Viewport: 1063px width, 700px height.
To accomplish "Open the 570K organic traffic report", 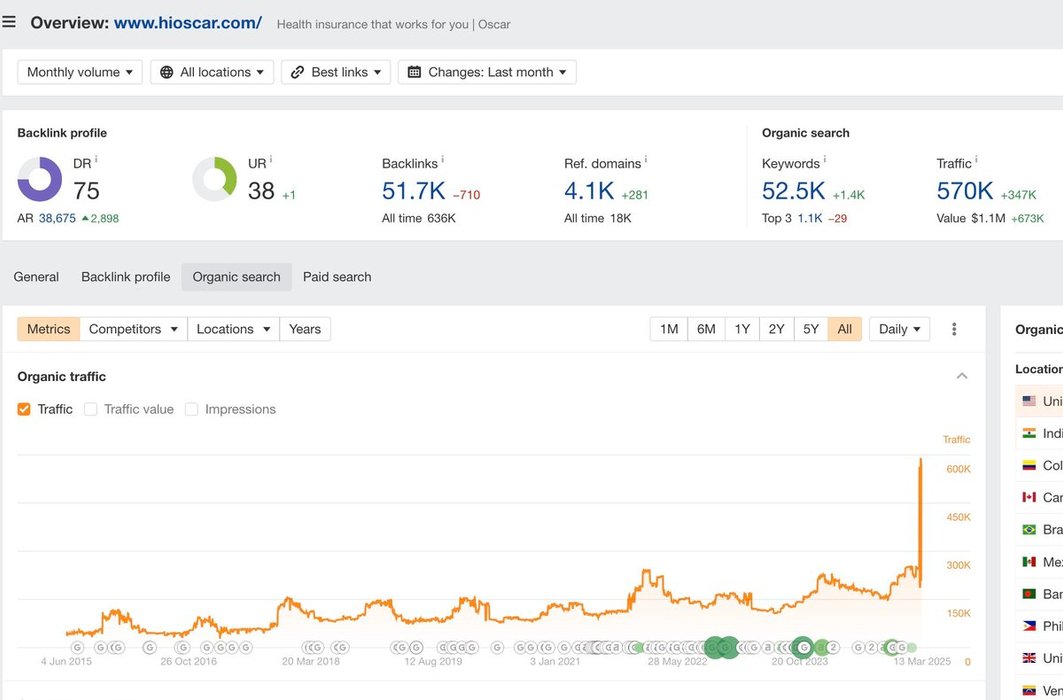I will pyautogui.click(x=965, y=191).
